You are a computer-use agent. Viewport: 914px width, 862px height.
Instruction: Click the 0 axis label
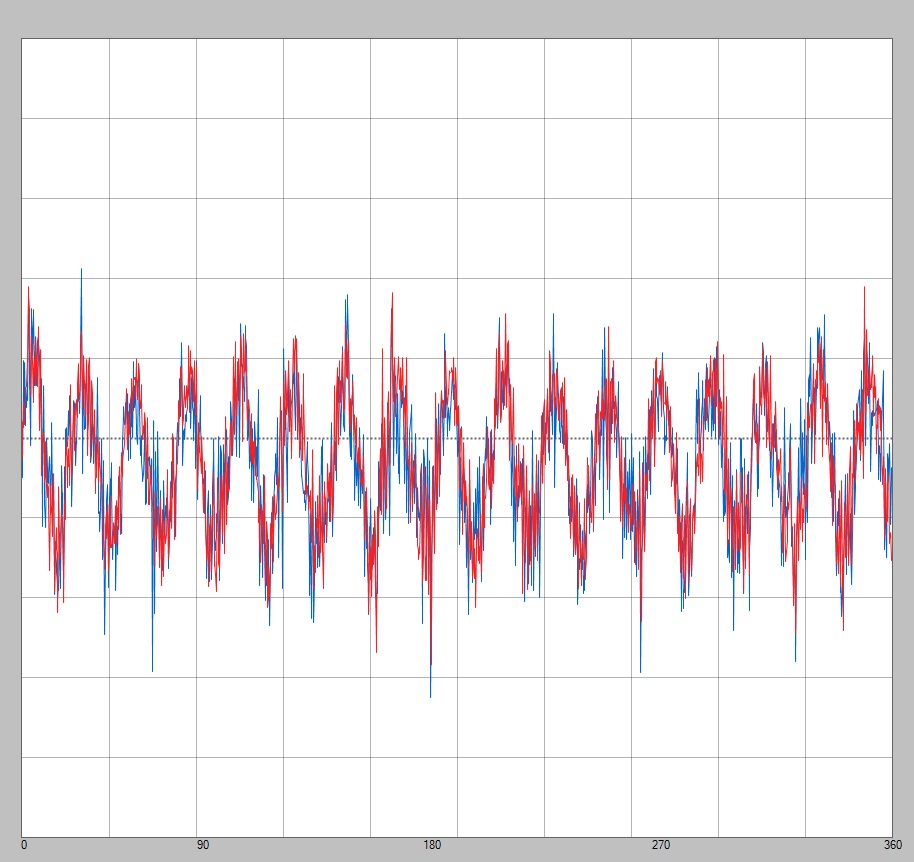24,845
